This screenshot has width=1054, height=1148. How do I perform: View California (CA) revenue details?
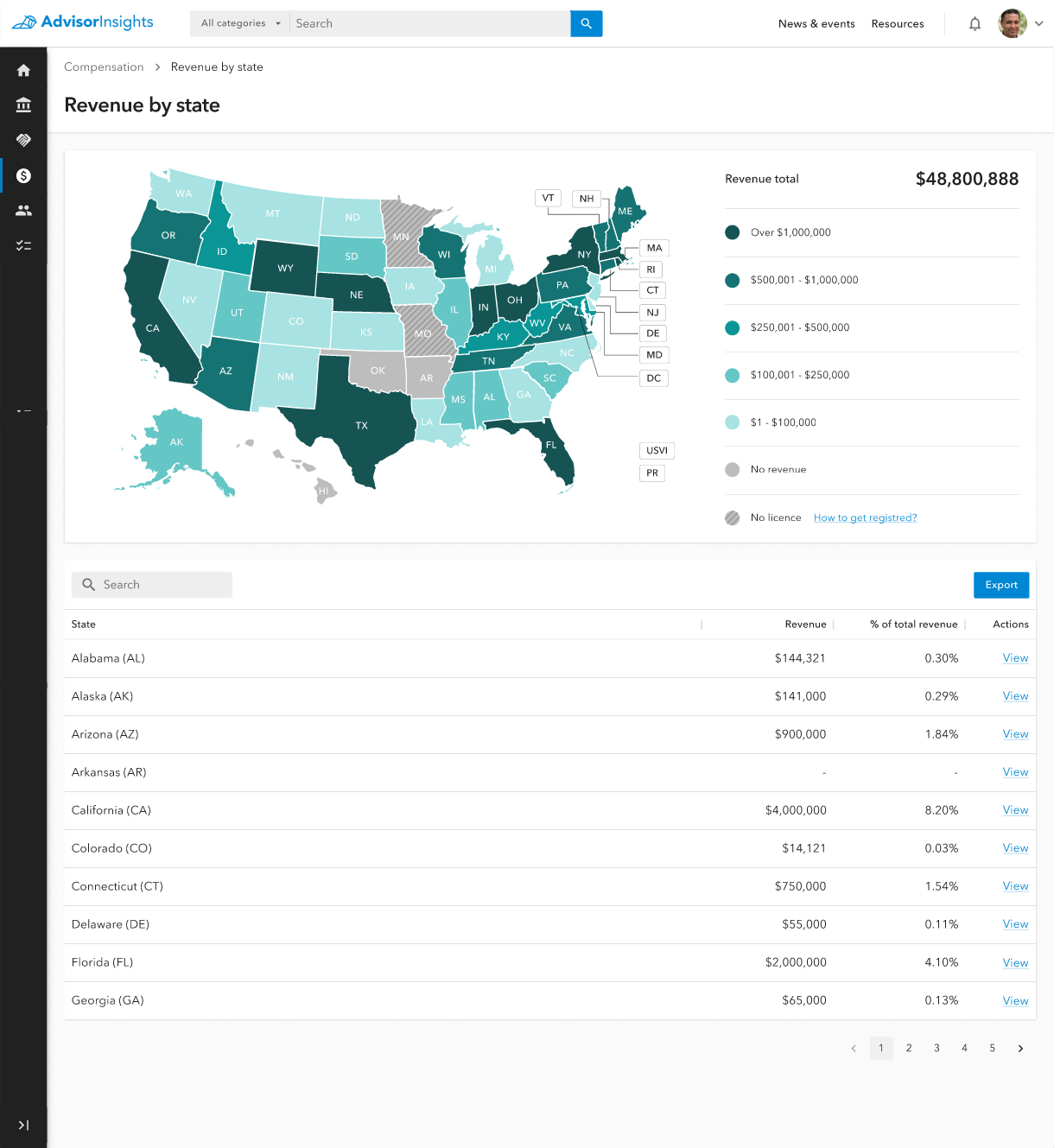(x=1015, y=810)
